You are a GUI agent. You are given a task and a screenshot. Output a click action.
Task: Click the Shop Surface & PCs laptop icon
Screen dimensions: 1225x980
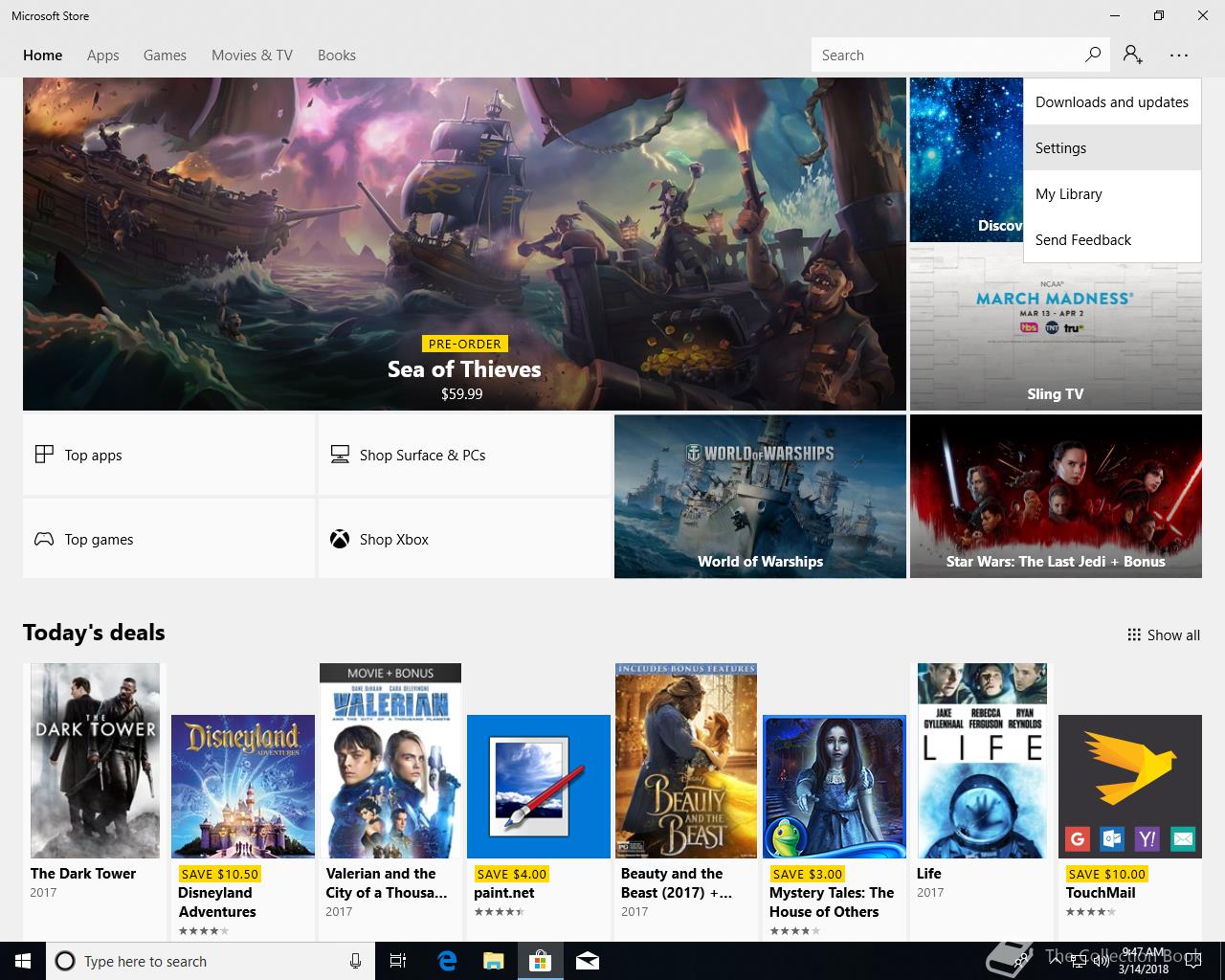coord(340,455)
